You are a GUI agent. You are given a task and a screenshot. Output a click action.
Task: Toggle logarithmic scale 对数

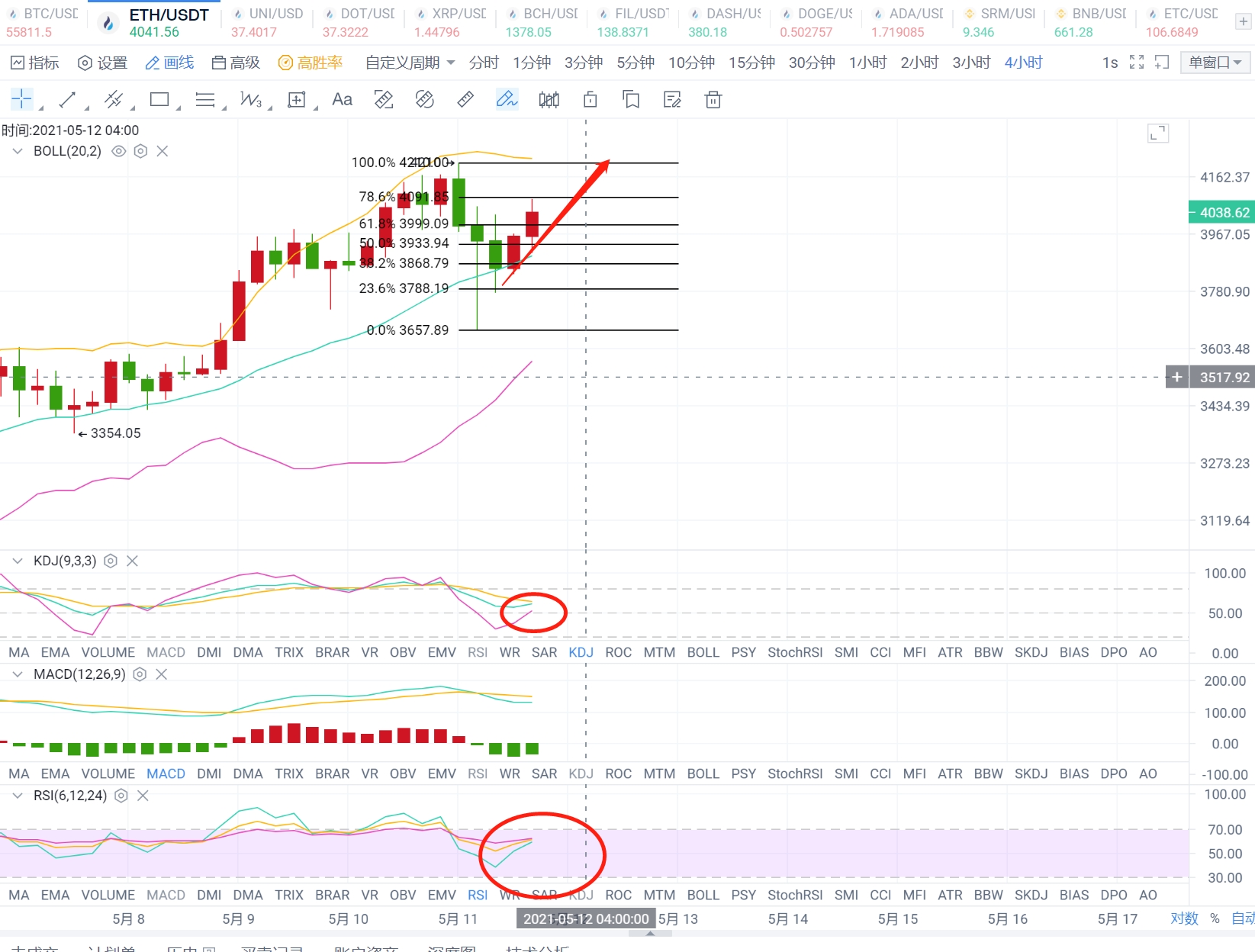[x=1185, y=918]
